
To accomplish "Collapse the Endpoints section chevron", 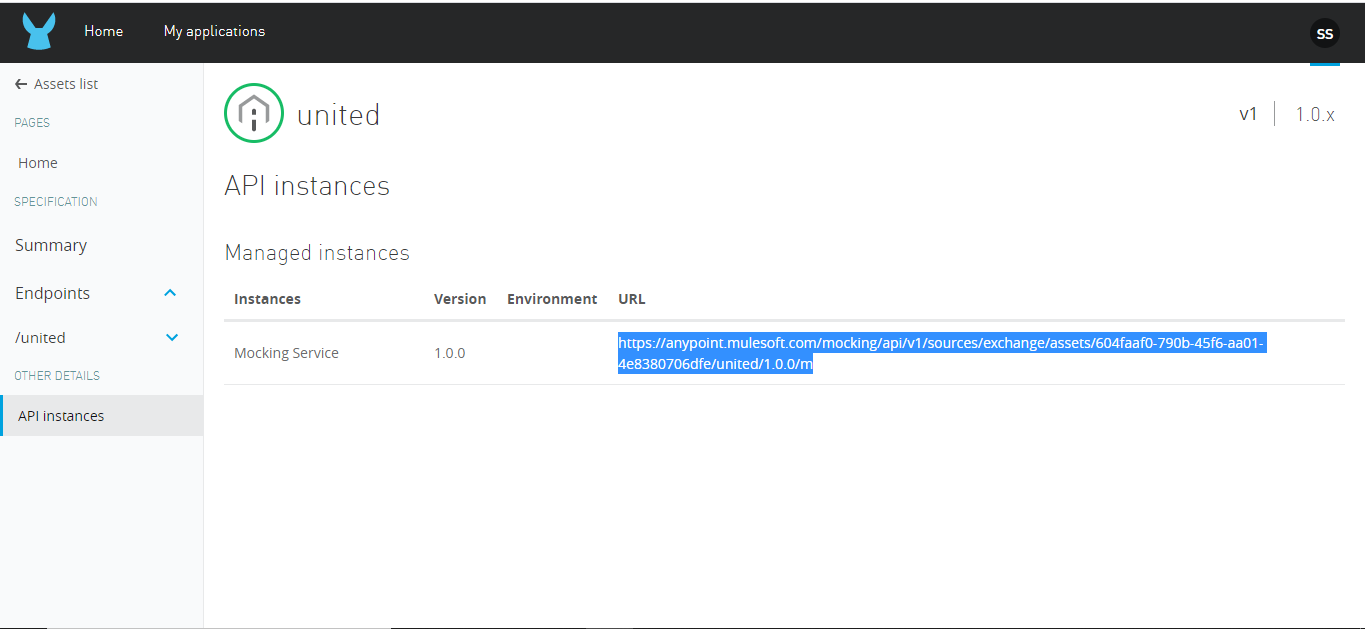I will (x=170, y=293).
